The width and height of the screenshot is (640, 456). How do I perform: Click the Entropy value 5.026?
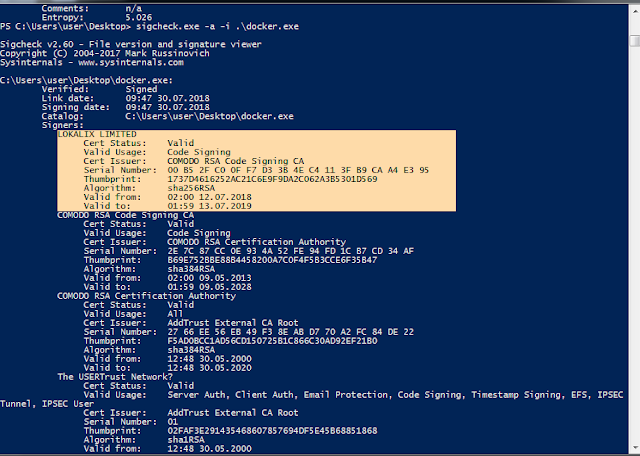pos(139,18)
